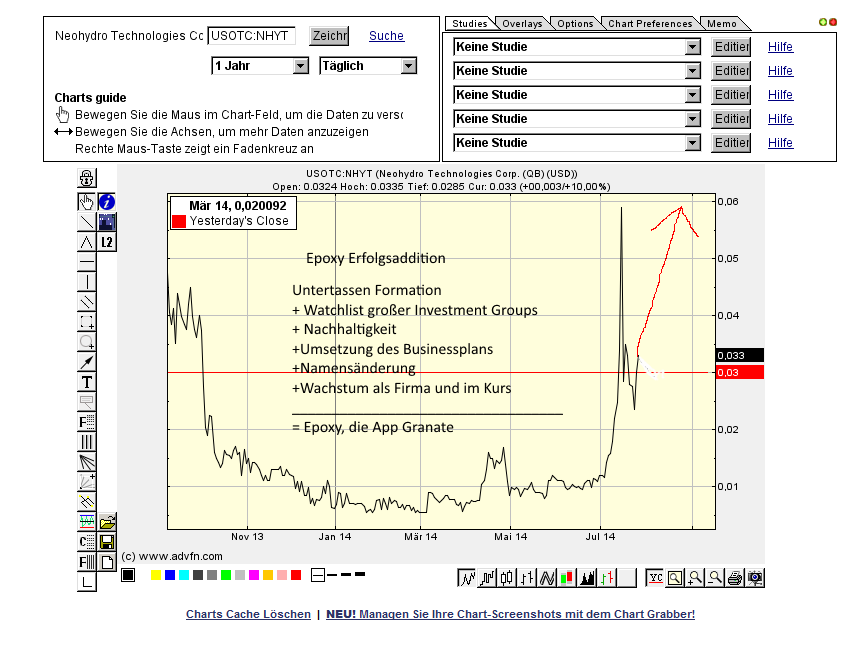Toggle the line chart style button
Screen dimensions: 853x651
(467, 577)
